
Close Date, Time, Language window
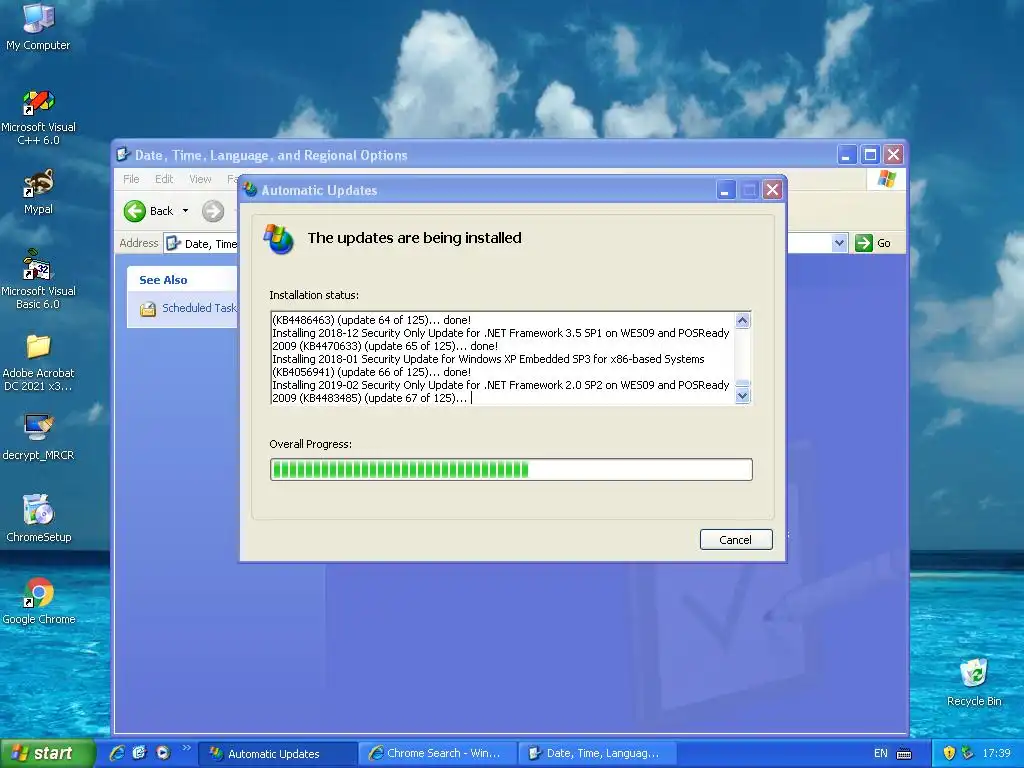coord(893,155)
